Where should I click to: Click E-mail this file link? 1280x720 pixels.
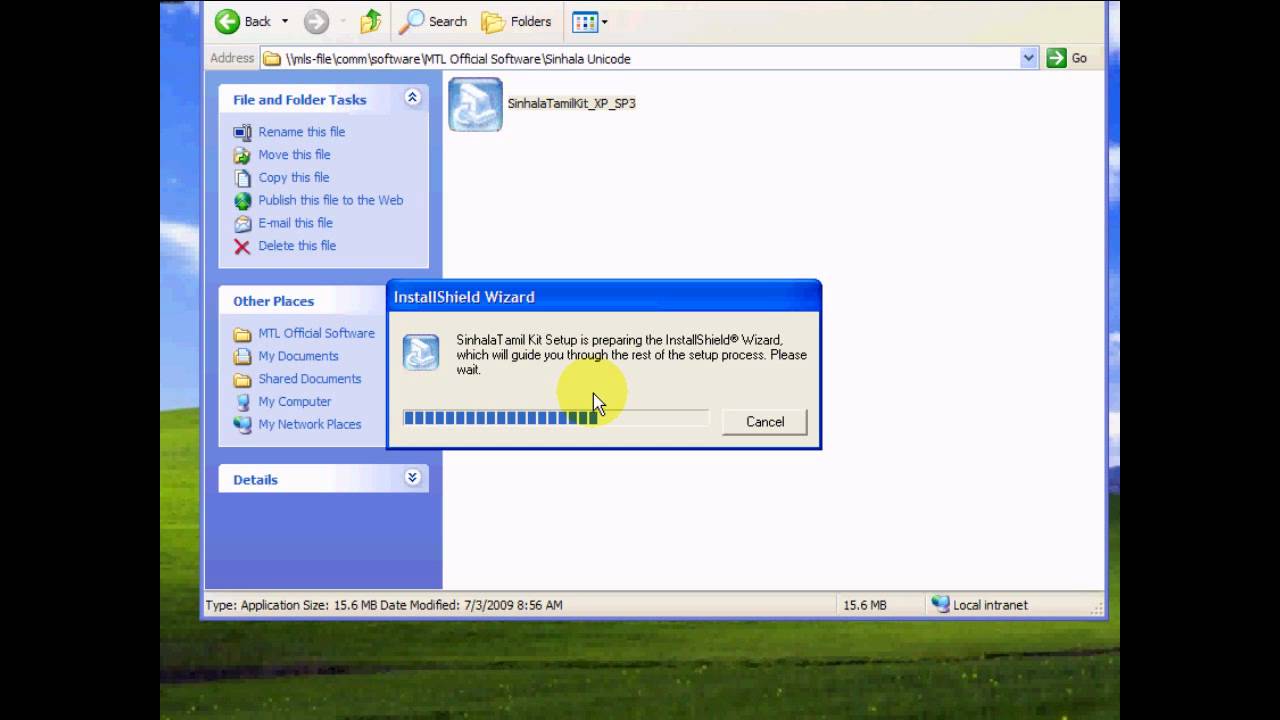click(x=296, y=223)
